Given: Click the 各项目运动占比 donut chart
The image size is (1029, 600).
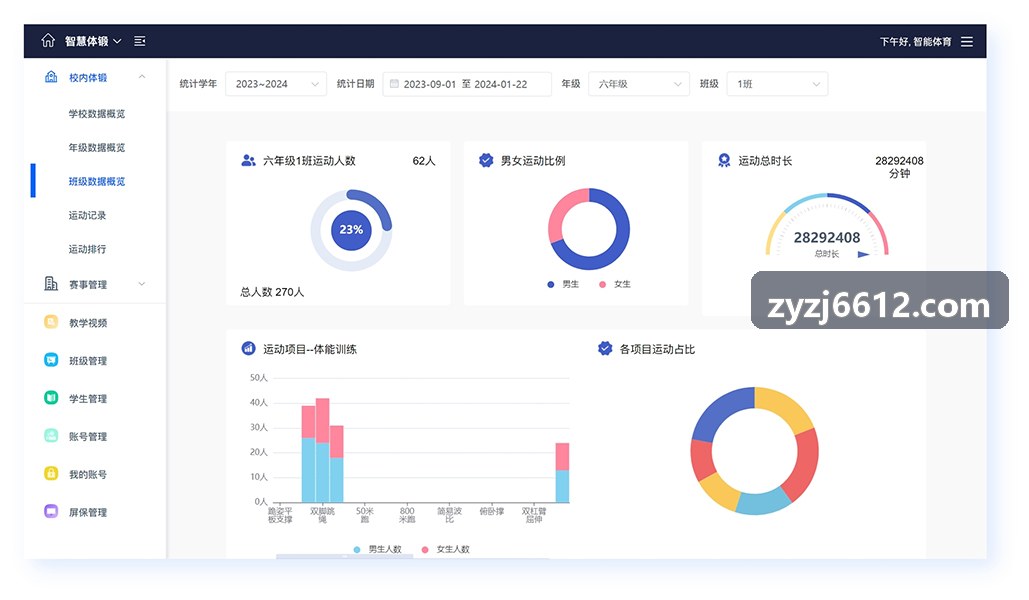Looking at the screenshot, I should point(755,451).
